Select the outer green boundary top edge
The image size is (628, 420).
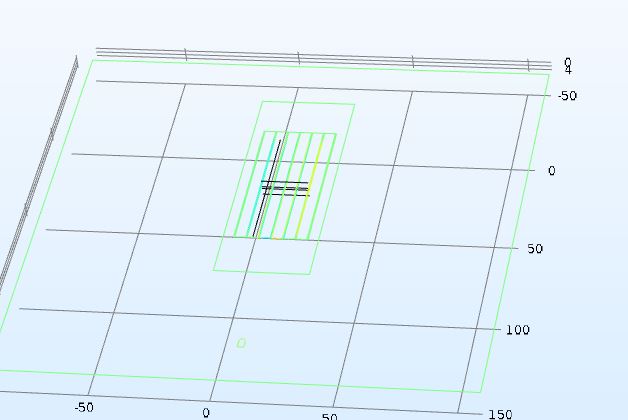(320, 67)
